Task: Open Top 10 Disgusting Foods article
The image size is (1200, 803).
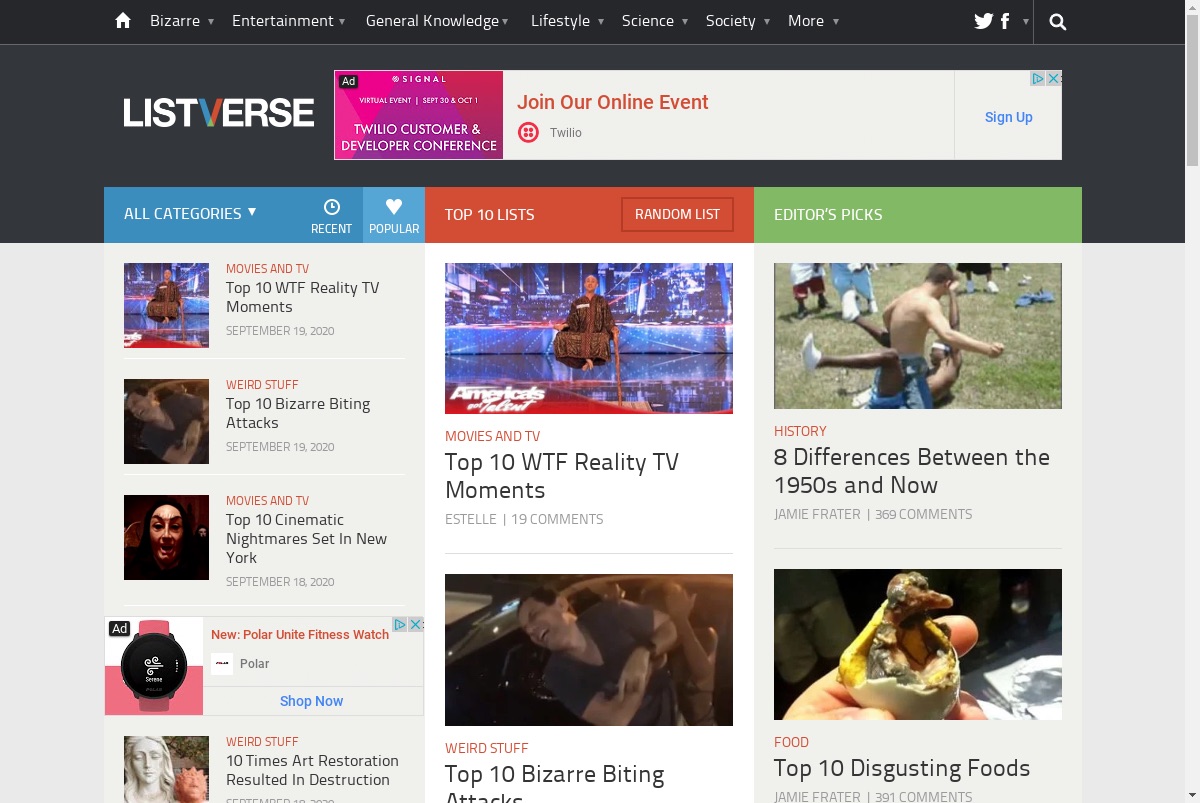Action: pyautogui.click(x=902, y=768)
